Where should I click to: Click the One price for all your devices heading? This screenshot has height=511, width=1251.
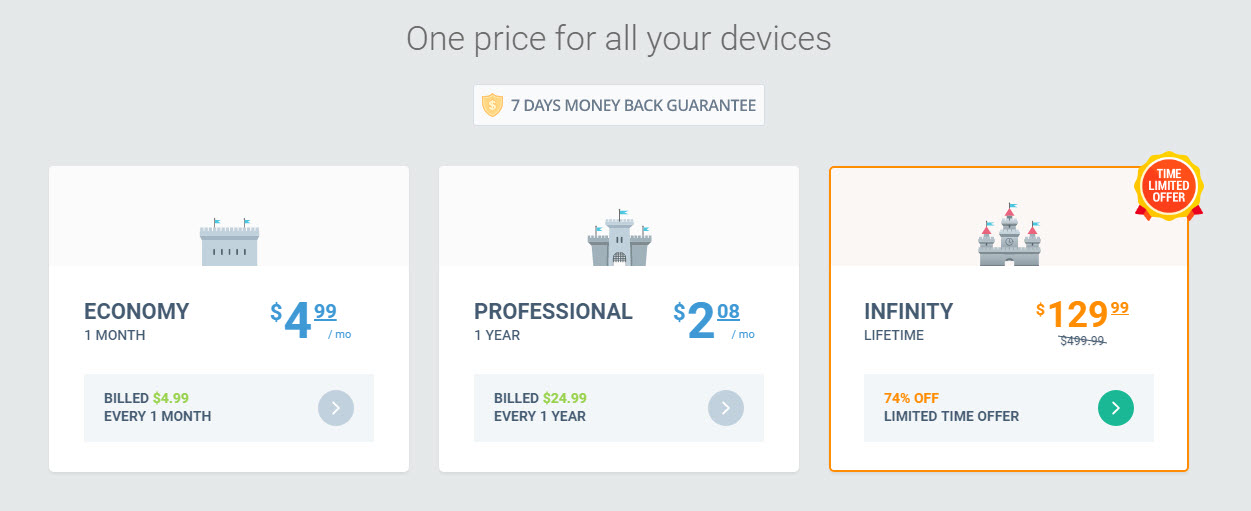click(619, 38)
